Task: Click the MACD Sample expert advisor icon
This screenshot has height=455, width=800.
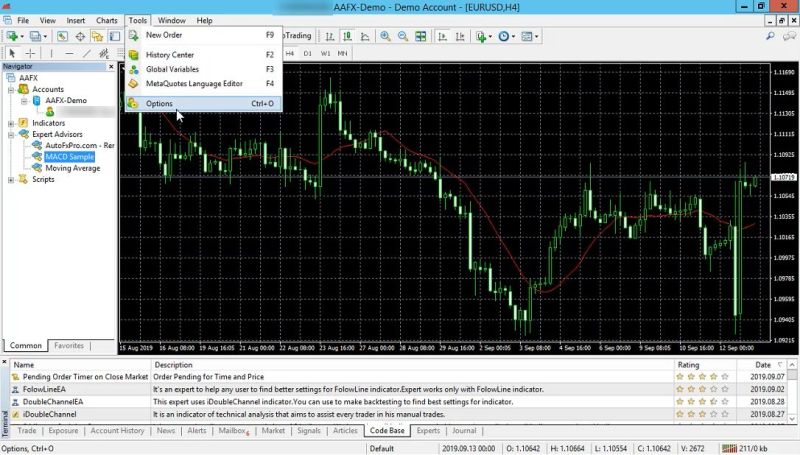Action: click(37, 157)
